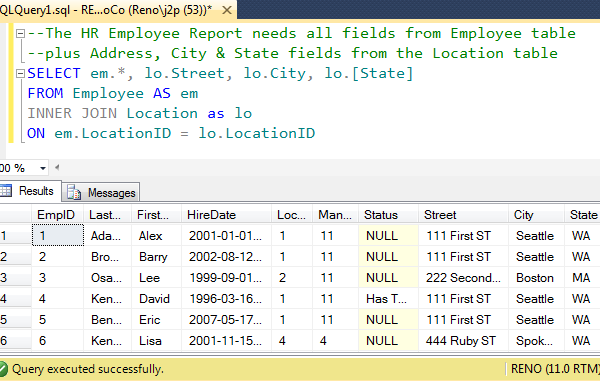Click the '2001-01-01...' hire date cell
Screen dimensions: 600x381
pos(227,236)
